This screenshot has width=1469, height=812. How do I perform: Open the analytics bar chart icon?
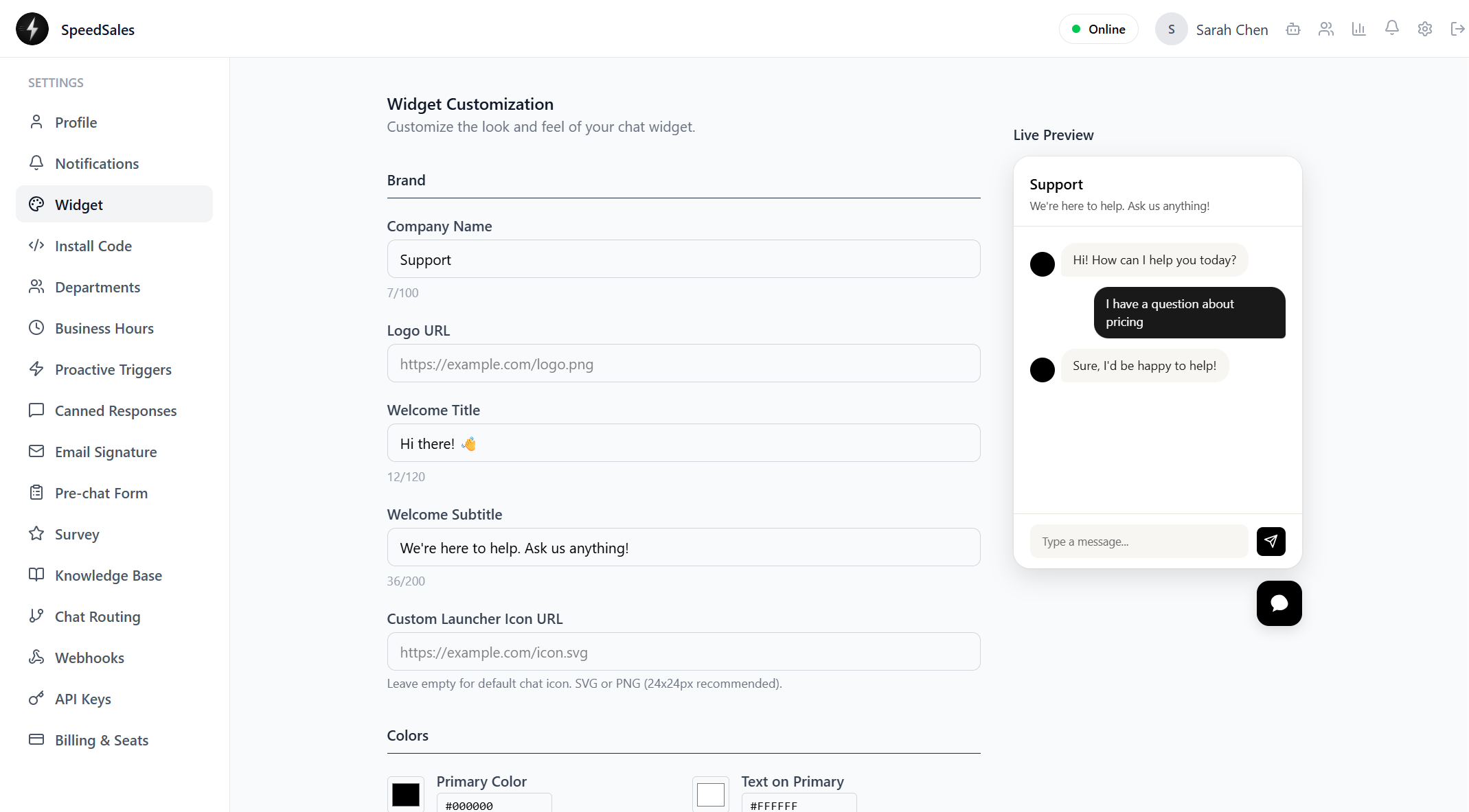tap(1359, 29)
